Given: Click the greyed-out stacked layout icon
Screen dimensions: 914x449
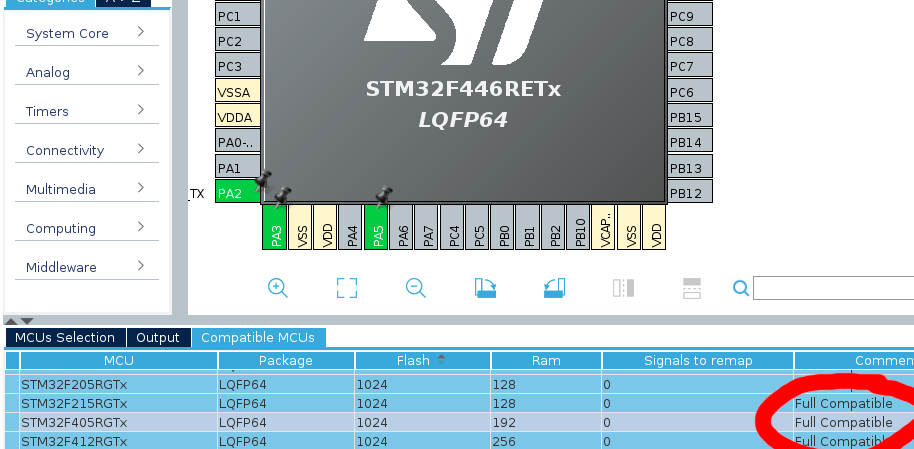Looking at the screenshot, I should 692,288.
